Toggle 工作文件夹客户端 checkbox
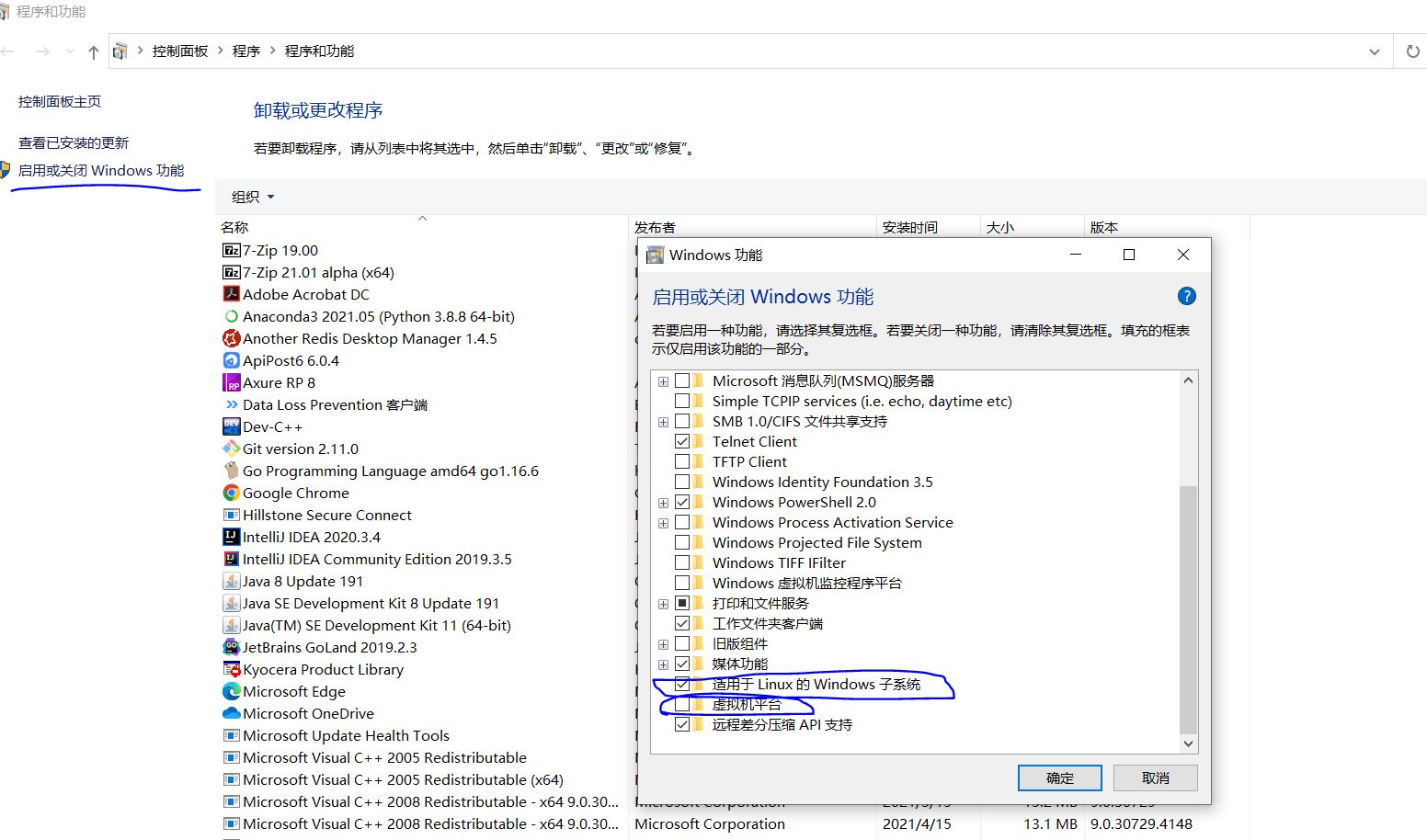 (682, 623)
